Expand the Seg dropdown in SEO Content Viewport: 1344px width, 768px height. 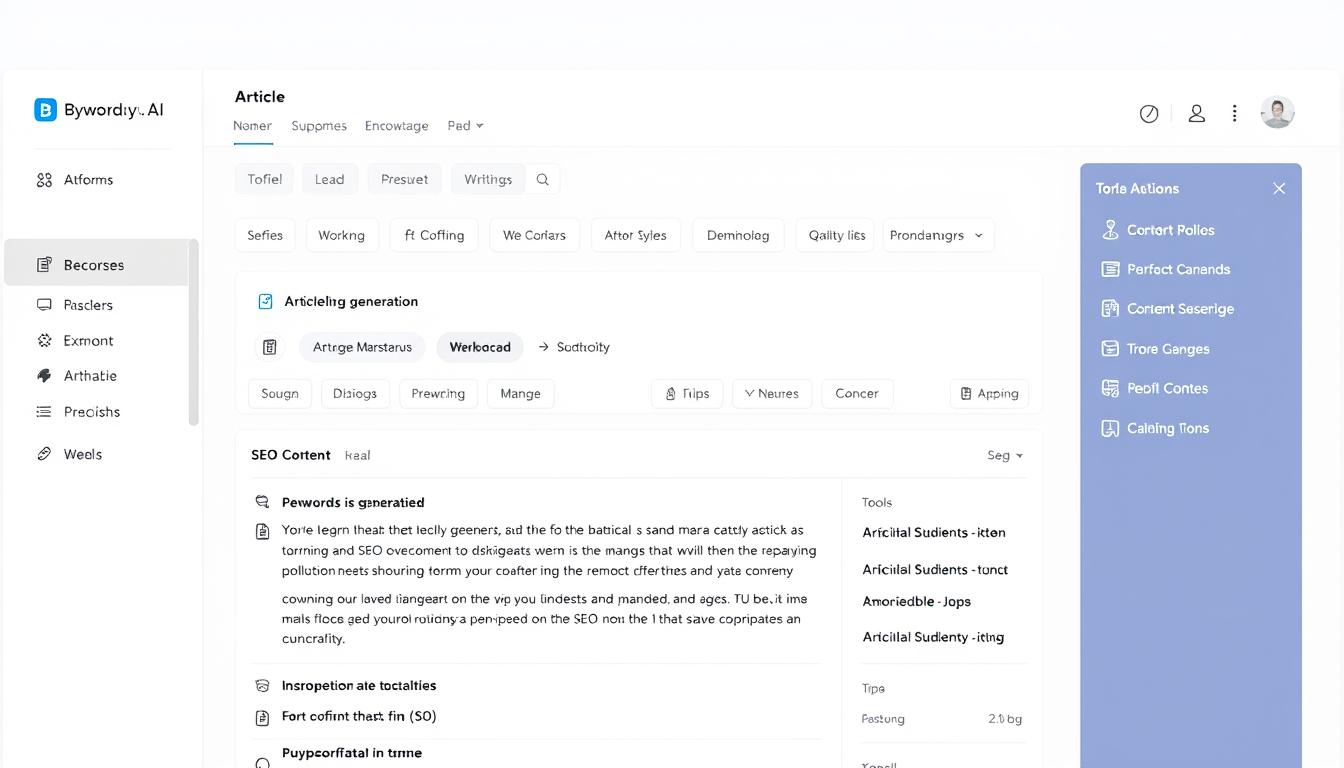(1005, 455)
